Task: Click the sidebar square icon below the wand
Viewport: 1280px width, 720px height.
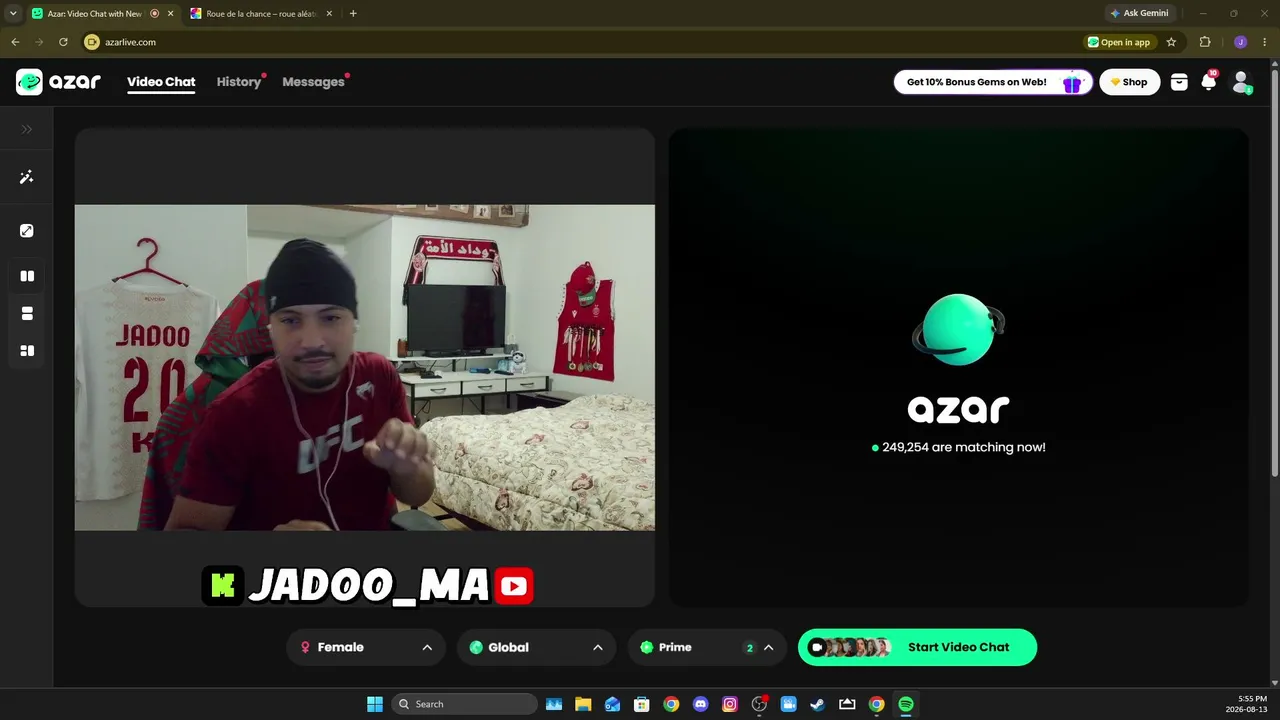Action: pos(27,231)
